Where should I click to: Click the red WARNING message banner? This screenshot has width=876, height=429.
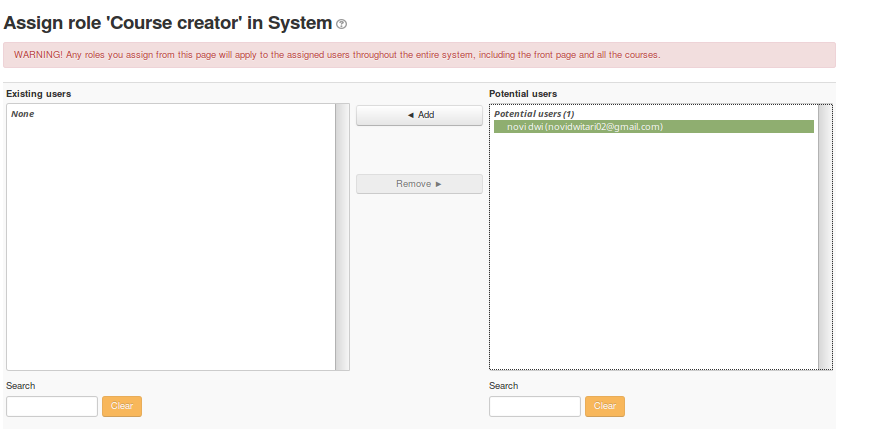click(x=419, y=54)
